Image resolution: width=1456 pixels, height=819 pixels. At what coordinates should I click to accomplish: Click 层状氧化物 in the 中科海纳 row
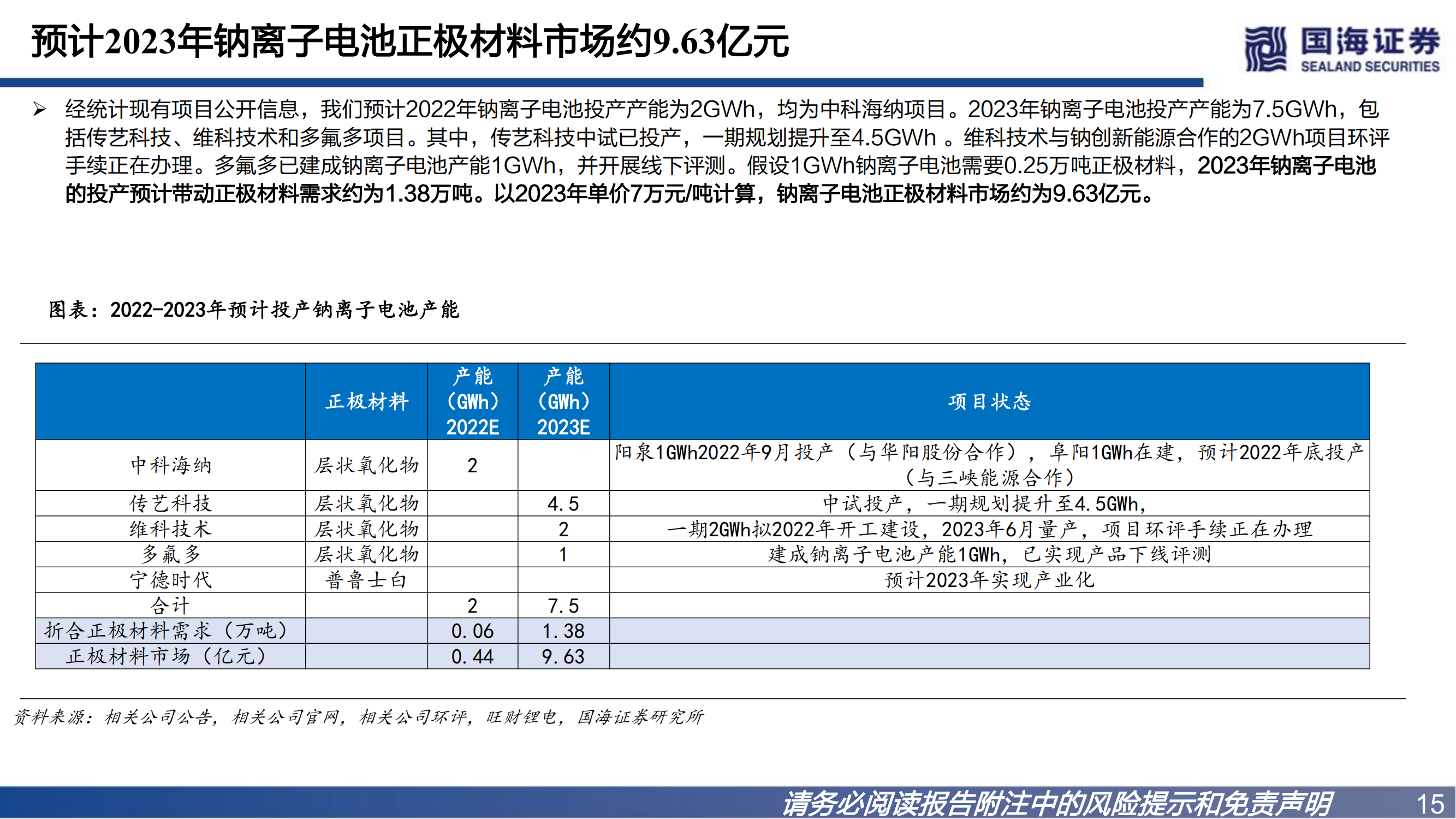367,465
